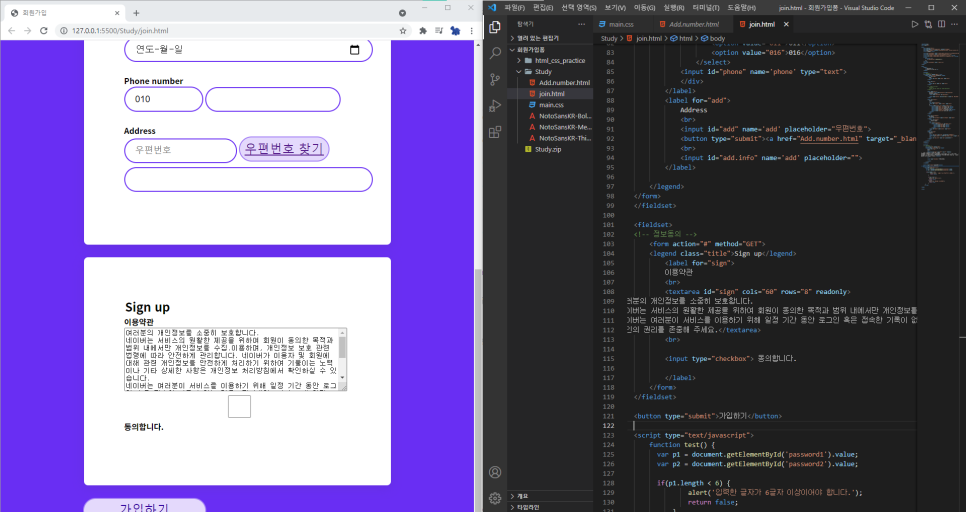
Task: Open the 편집(E) menu
Action: (543, 7)
